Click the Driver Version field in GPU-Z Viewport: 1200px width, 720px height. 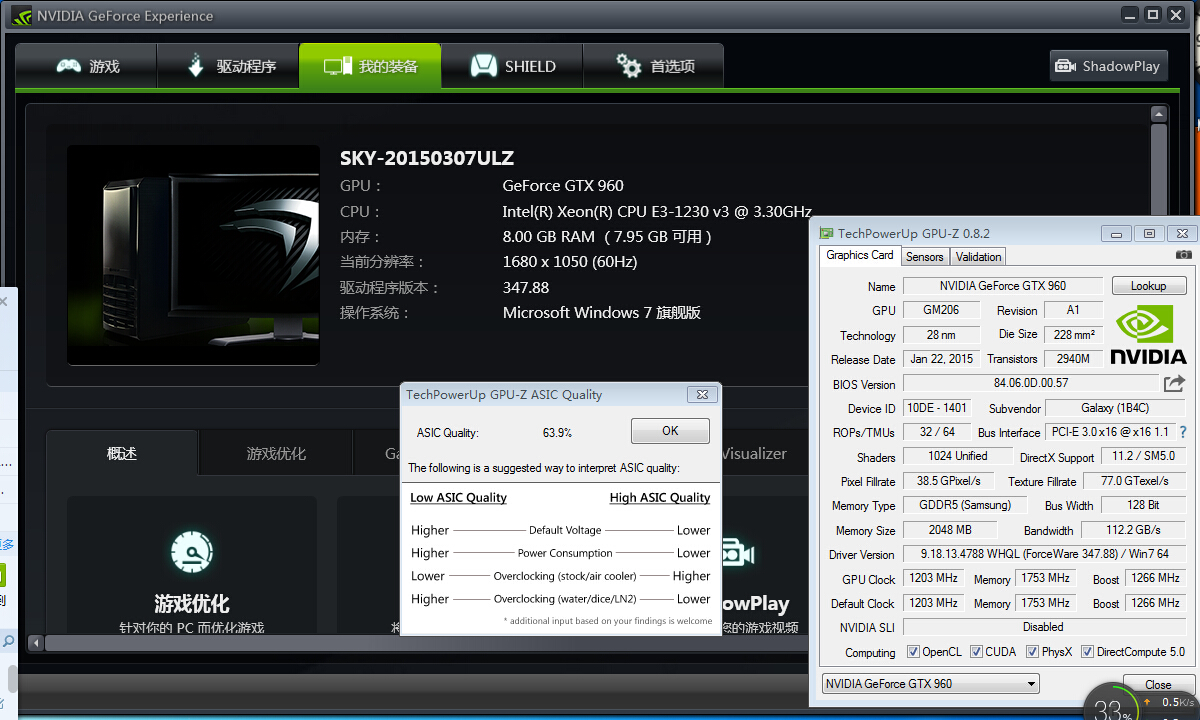click(x=1046, y=554)
